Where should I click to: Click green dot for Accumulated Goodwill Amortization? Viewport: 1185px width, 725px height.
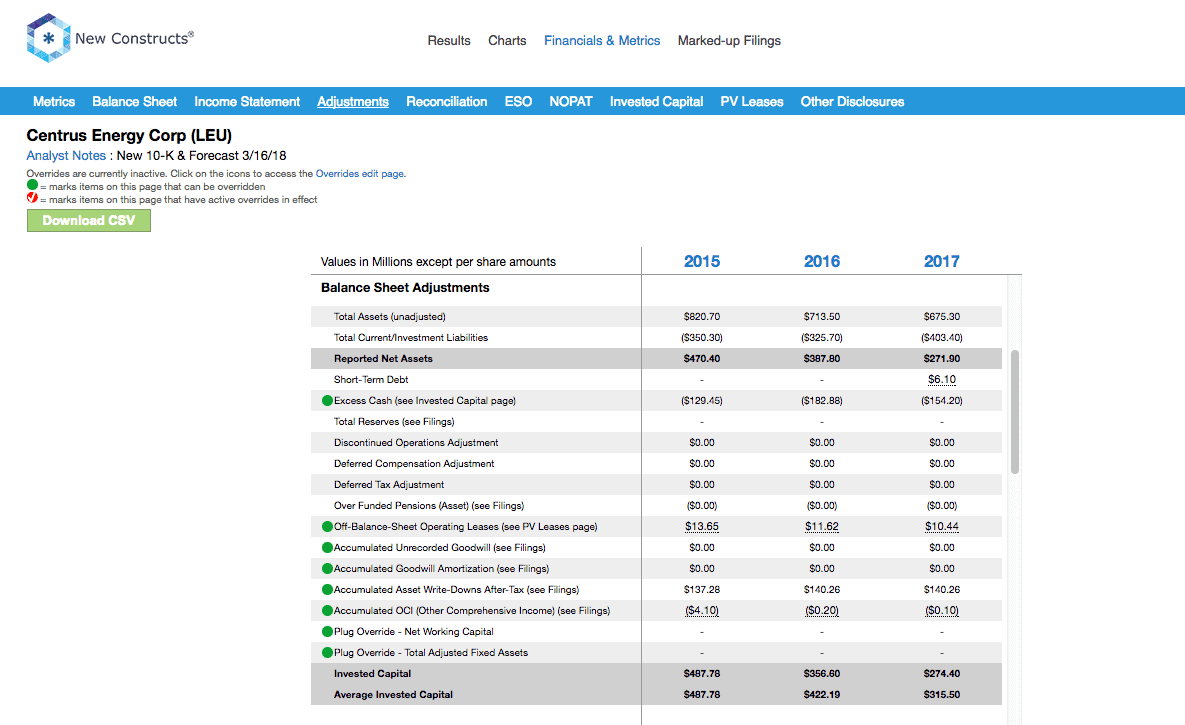(327, 569)
